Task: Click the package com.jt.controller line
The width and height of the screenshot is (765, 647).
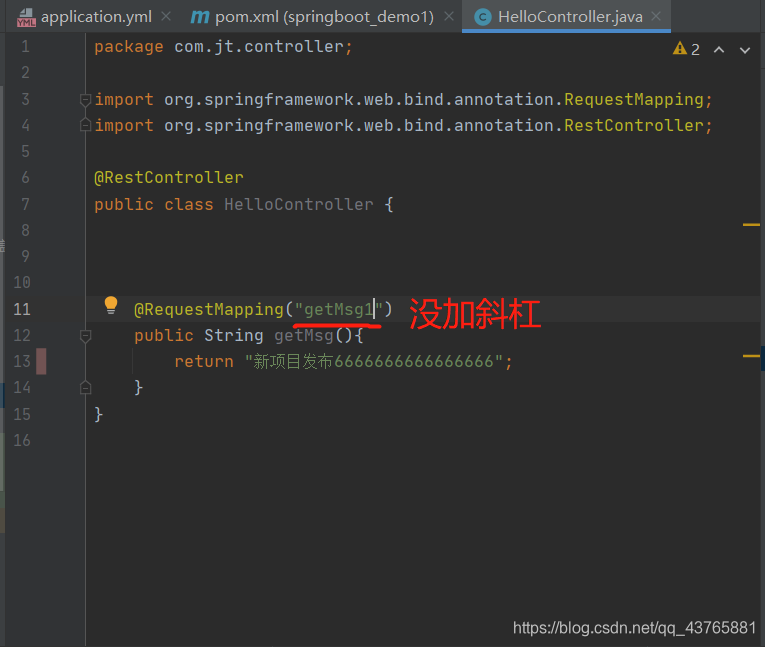Action: (x=223, y=47)
